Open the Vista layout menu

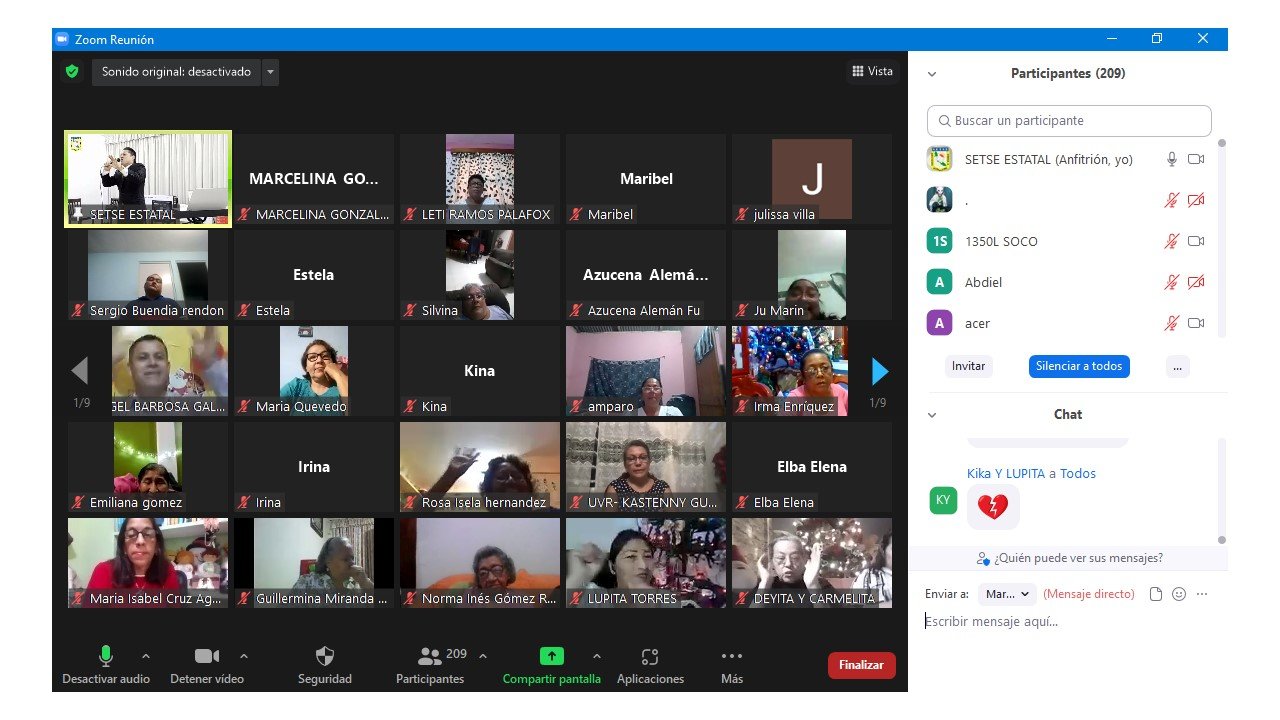point(872,72)
